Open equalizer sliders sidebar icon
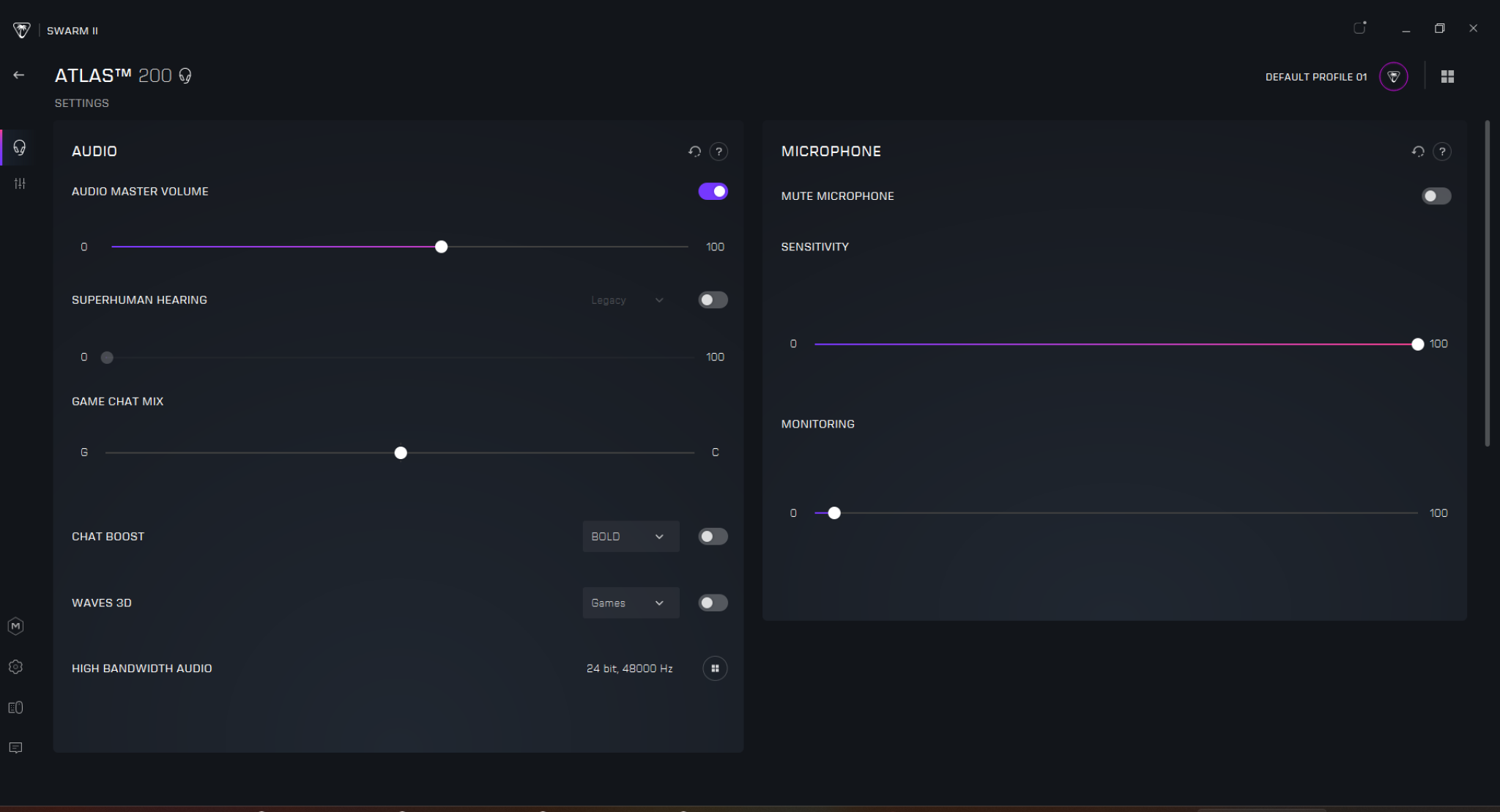This screenshot has width=1500, height=812. (20, 183)
